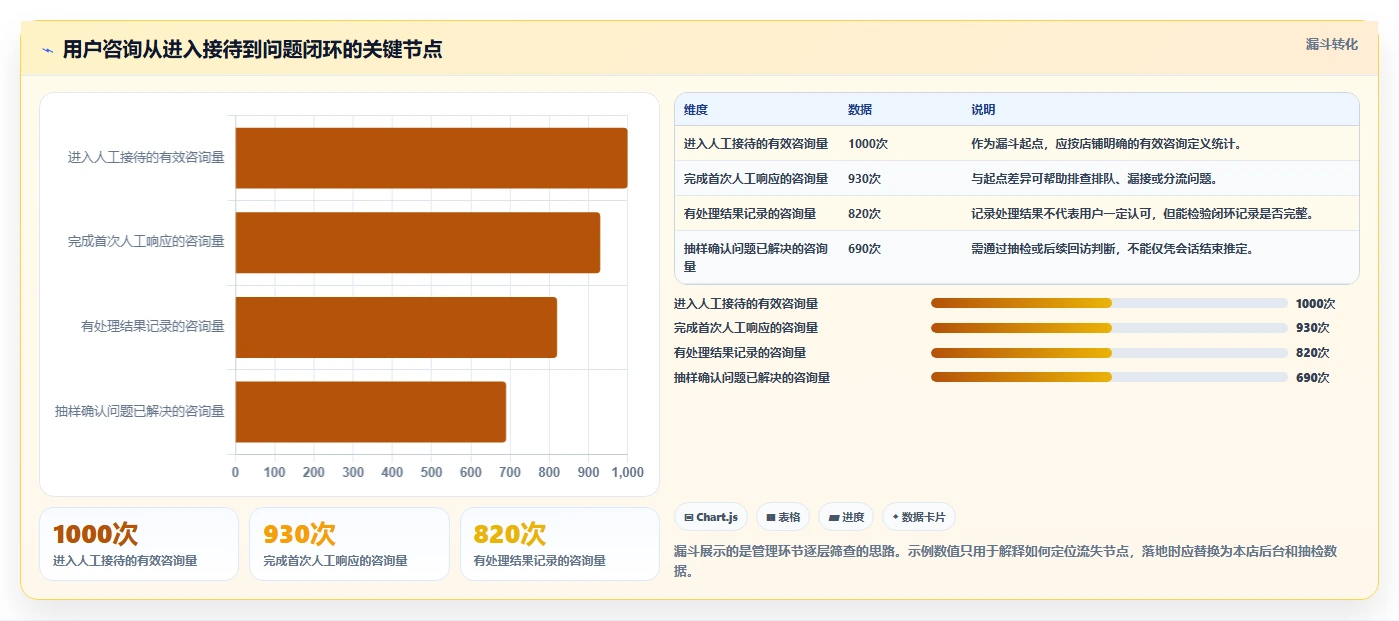Click the 进度 chip

click(846, 517)
